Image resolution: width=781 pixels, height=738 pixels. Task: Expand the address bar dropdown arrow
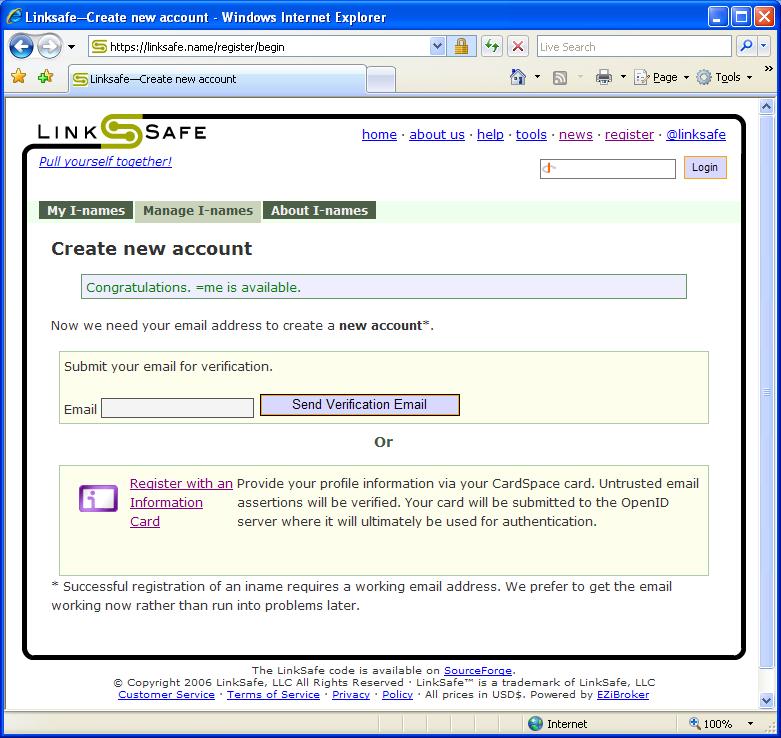(437, 47)
